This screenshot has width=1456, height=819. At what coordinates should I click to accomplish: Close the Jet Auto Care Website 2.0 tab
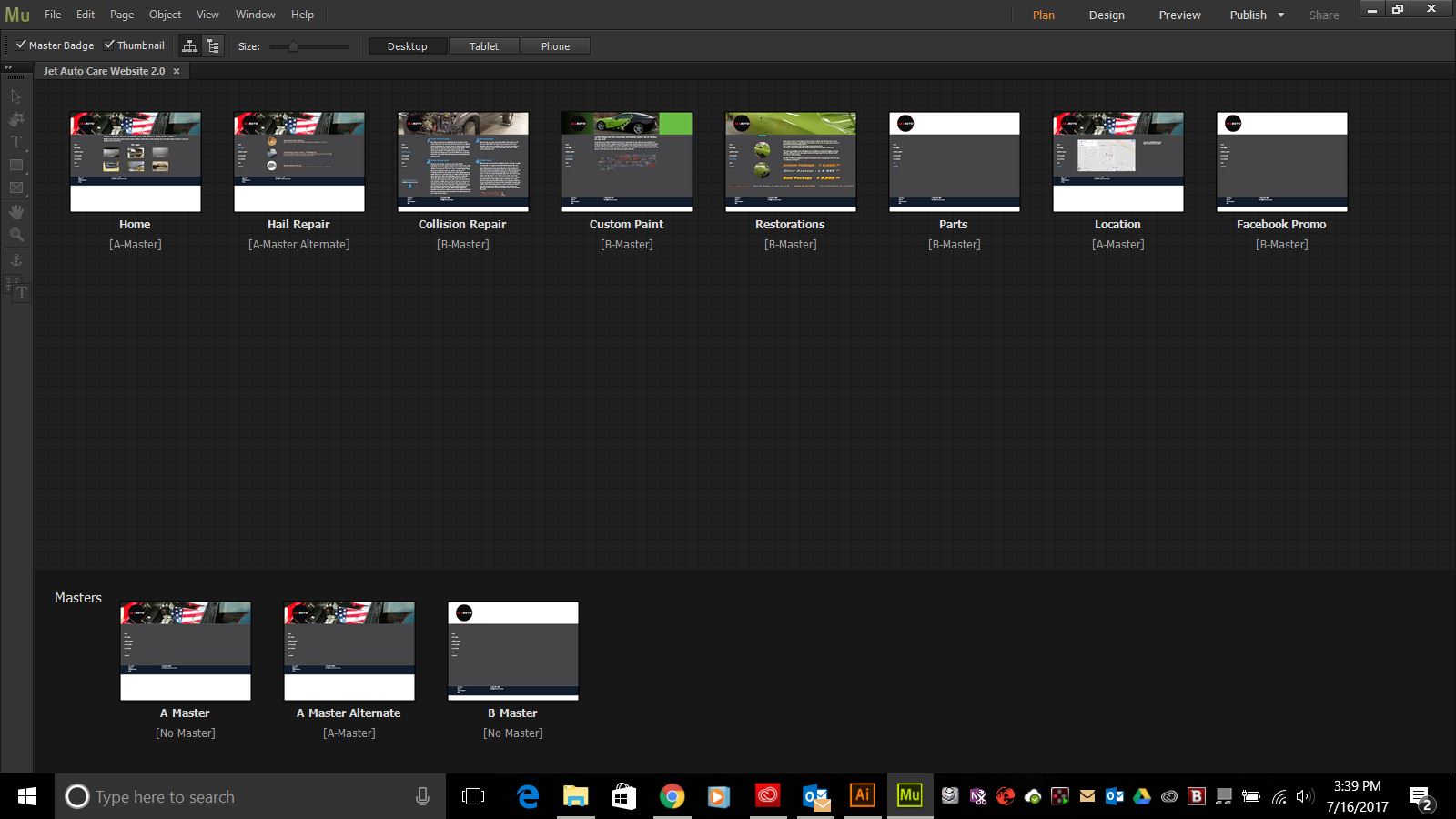click(177, 71)
